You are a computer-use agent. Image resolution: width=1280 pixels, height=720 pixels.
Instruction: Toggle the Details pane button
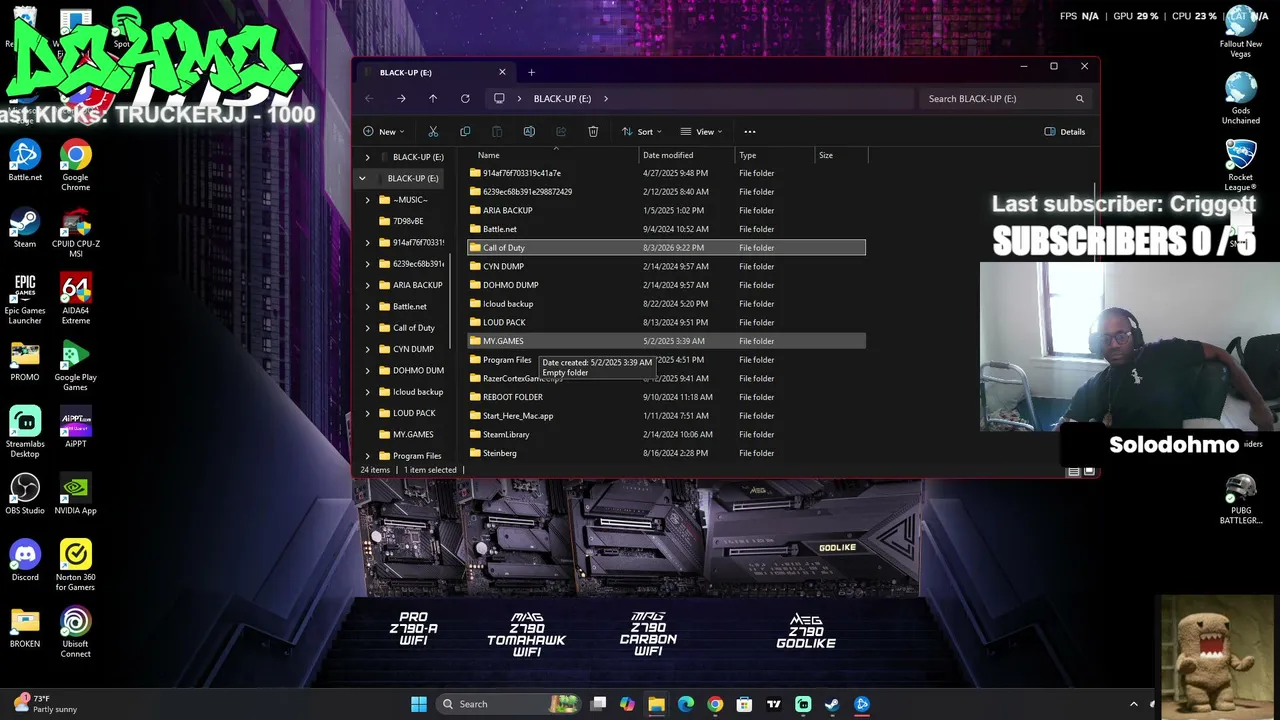1065,131
